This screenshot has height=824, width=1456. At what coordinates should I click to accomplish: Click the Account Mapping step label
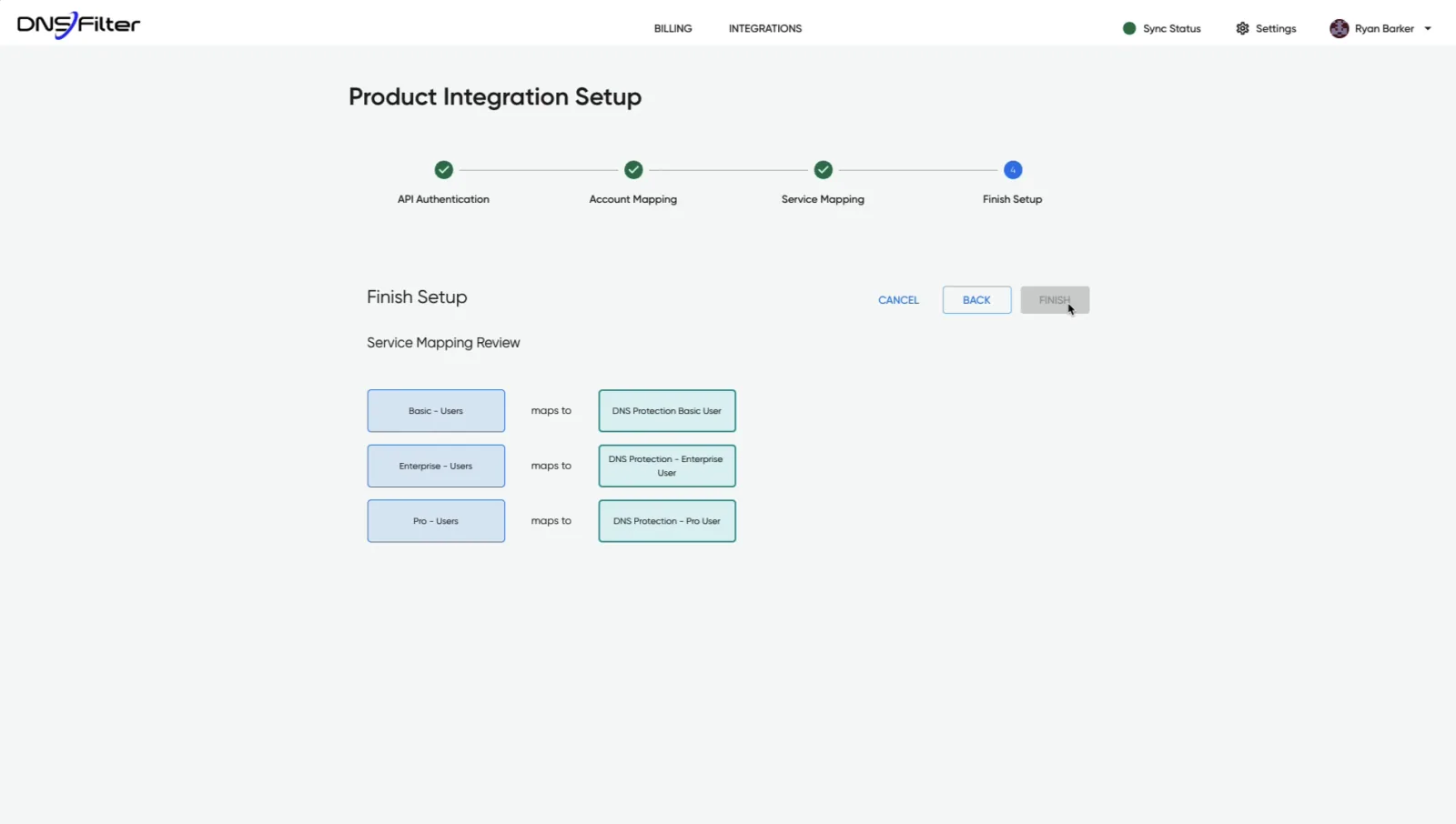(633, 199)
